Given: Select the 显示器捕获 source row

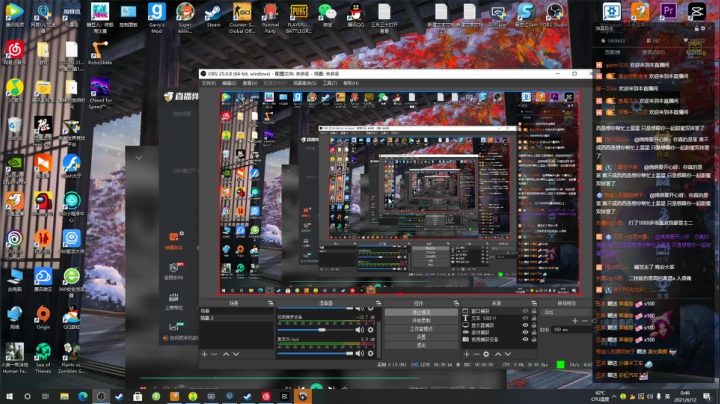Looking at the screenshot, I should click(x=498, y=325).
